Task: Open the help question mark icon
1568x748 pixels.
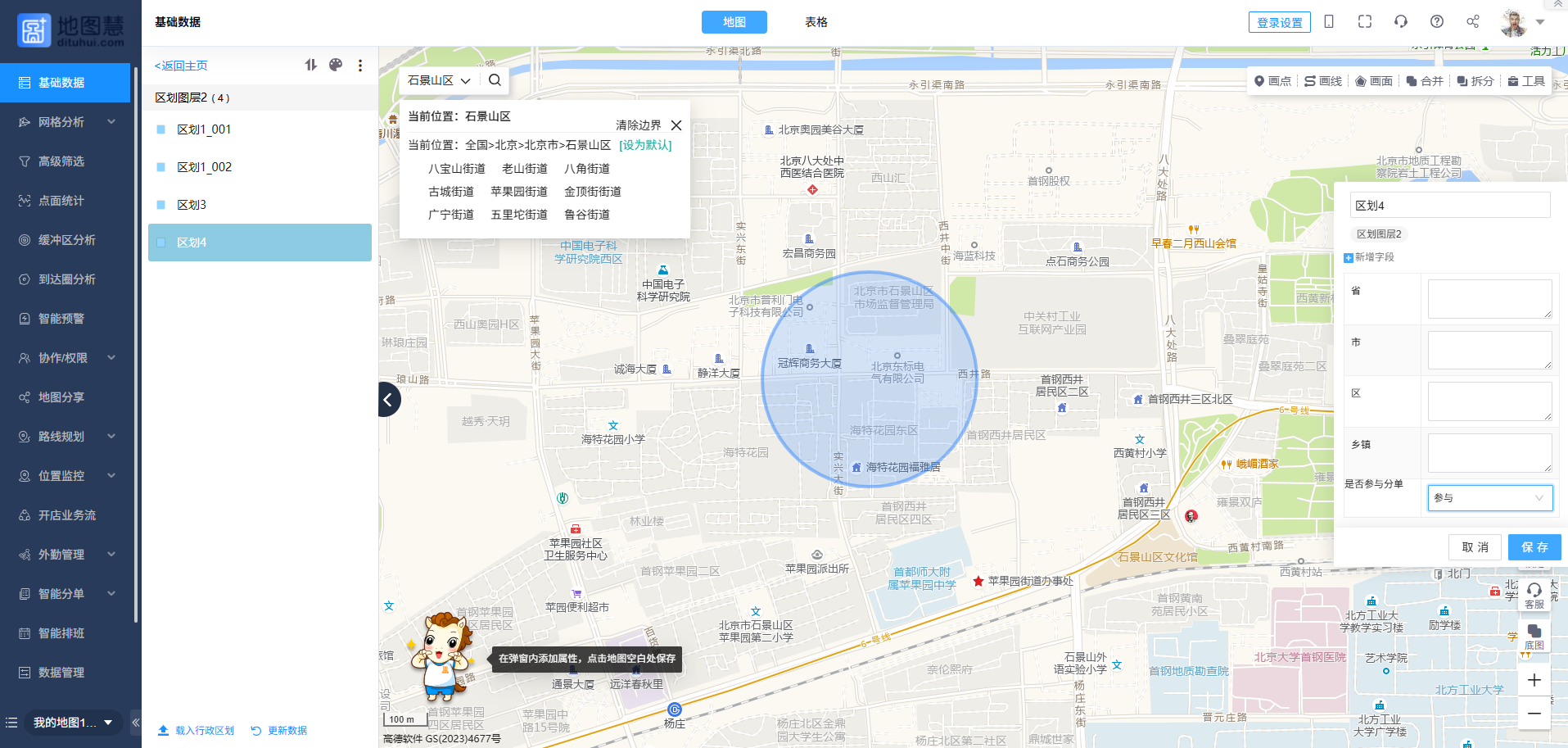Action: (x=1437, y=22)
